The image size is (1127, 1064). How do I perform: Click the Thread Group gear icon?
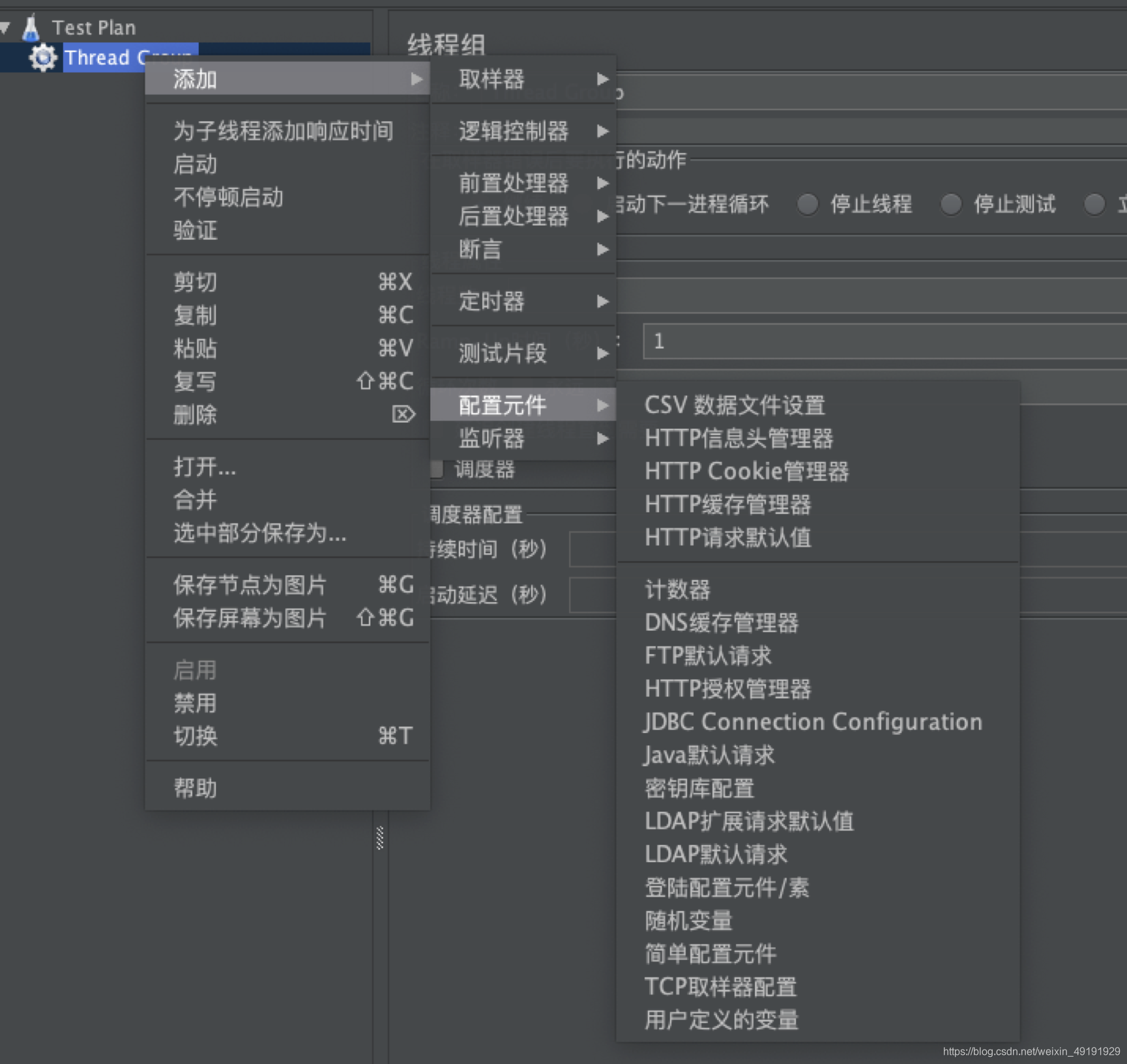(43, 58)
